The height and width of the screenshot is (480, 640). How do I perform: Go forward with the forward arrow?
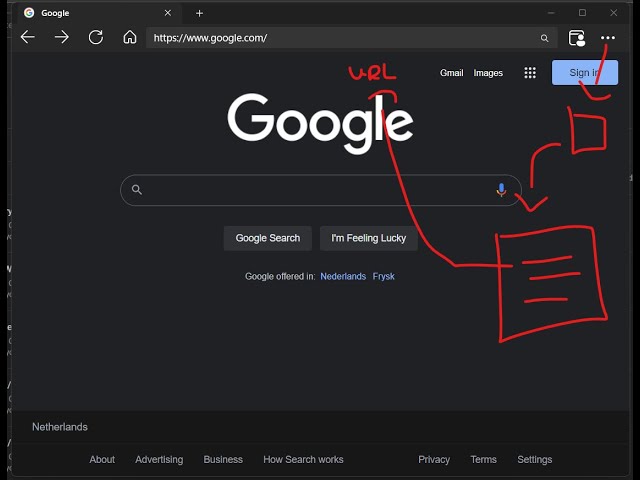[x=62, y=37]
